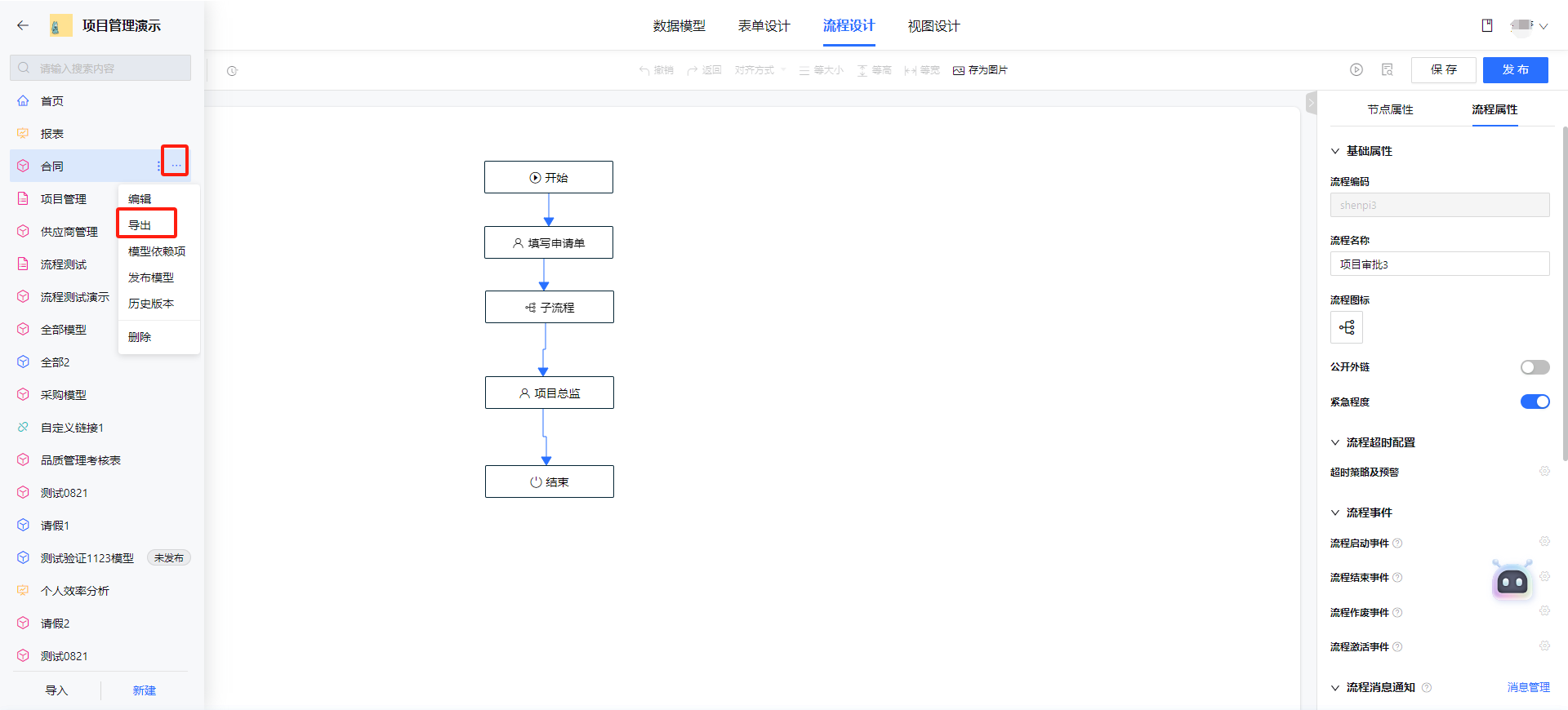1568x710 pixels.
Task: Click the run/play circle icon near 保存
Action: (1356, 69)
